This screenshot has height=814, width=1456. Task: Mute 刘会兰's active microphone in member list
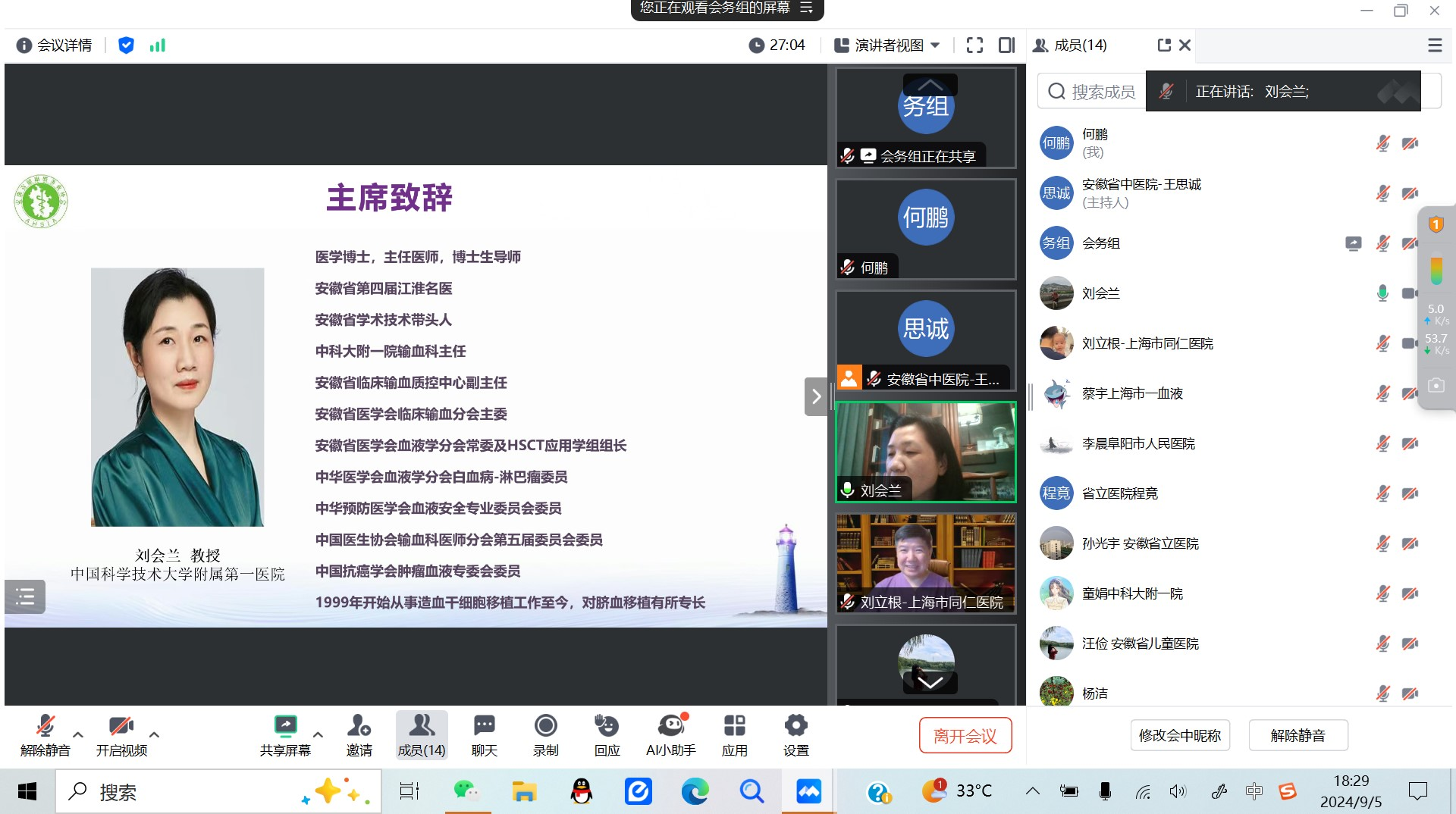tap(1382, 293)
